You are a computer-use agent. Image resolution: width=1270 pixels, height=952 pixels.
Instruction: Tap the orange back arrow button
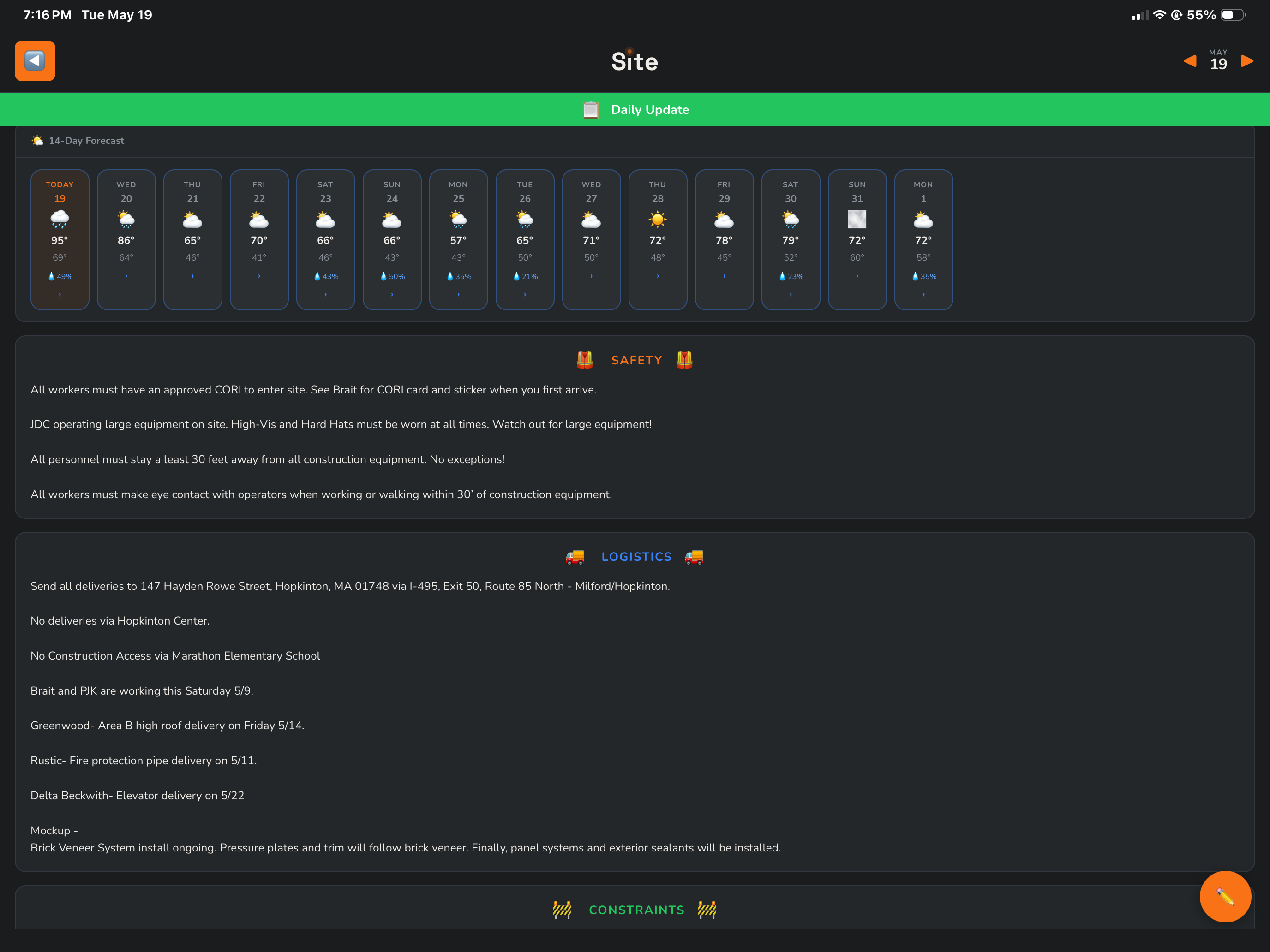[35, 61]
